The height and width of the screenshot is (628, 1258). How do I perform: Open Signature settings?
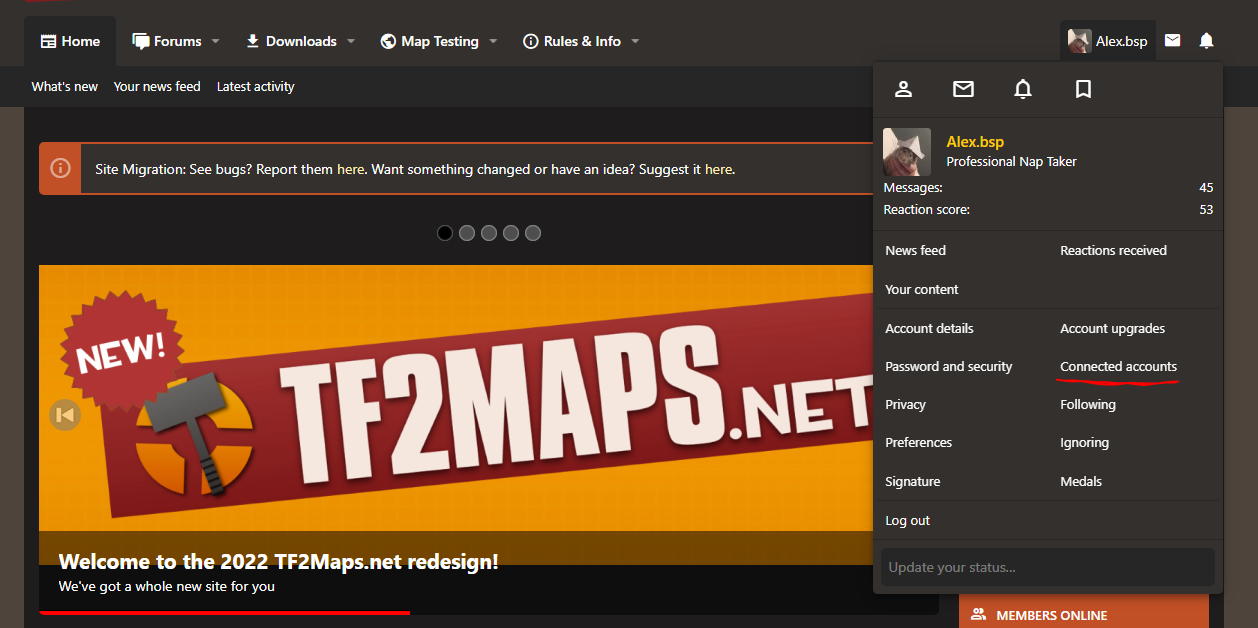(913, 482)
